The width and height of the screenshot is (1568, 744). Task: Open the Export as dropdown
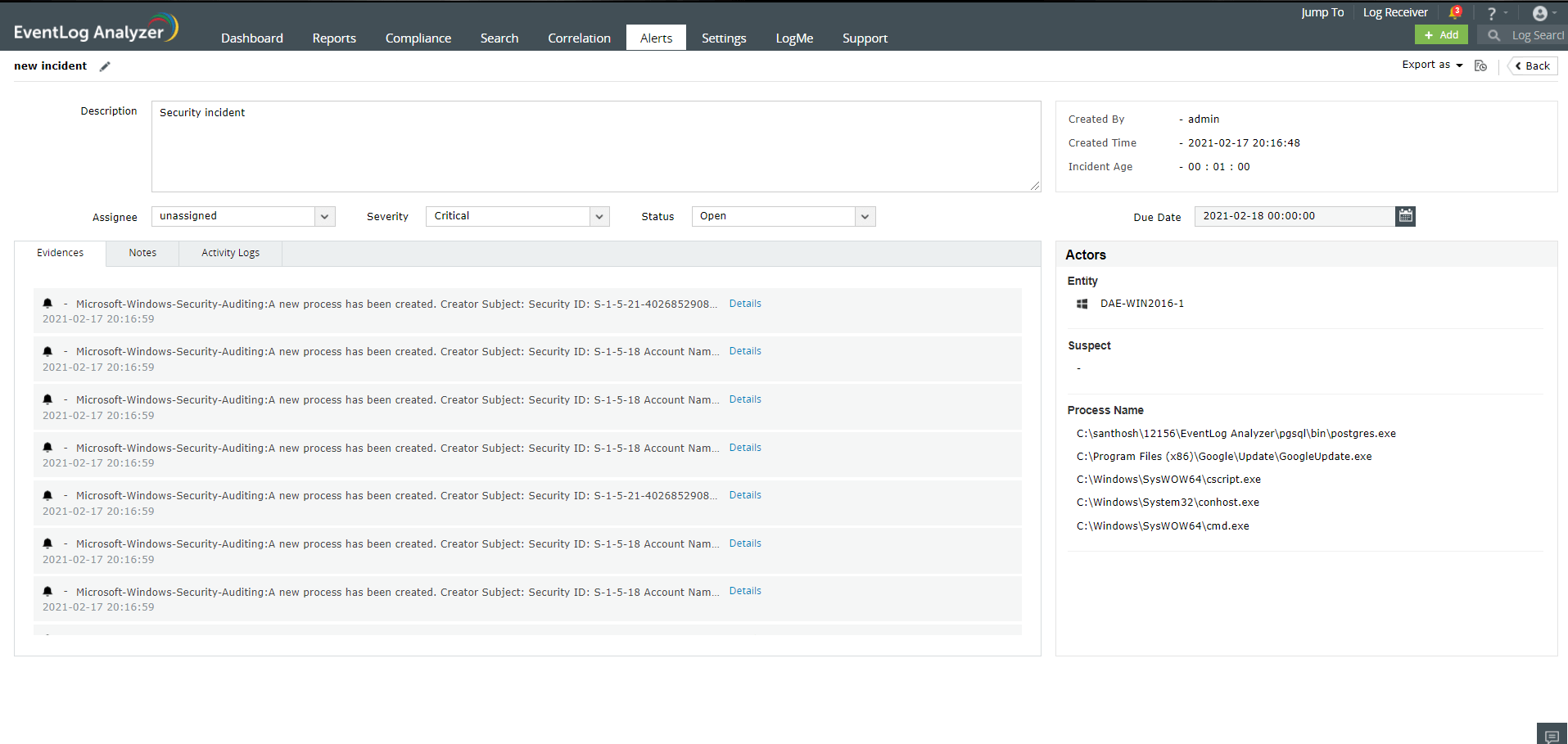click(x=1432, y=65)
